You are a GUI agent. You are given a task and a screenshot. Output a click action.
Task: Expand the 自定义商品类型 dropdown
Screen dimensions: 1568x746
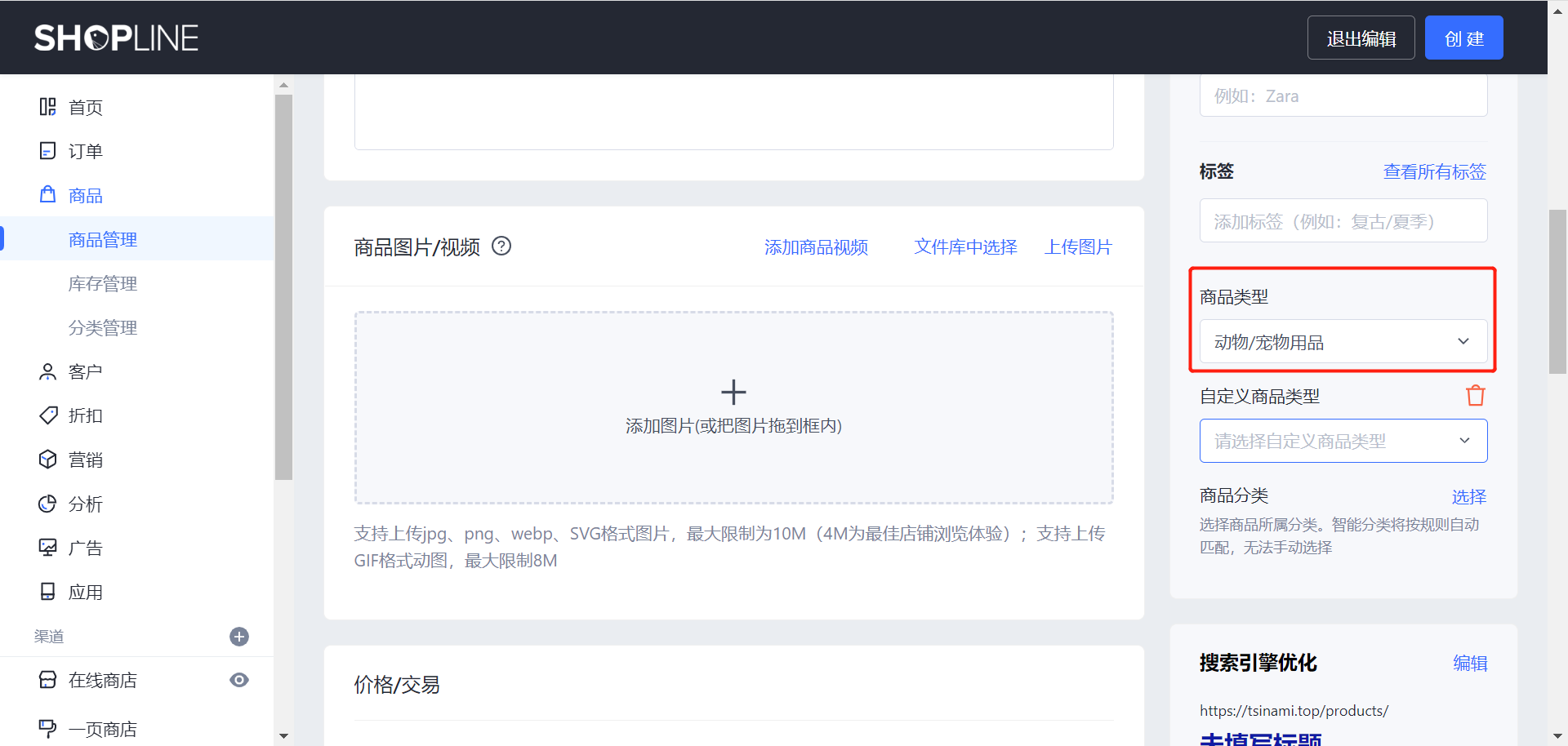(1343, 441)
